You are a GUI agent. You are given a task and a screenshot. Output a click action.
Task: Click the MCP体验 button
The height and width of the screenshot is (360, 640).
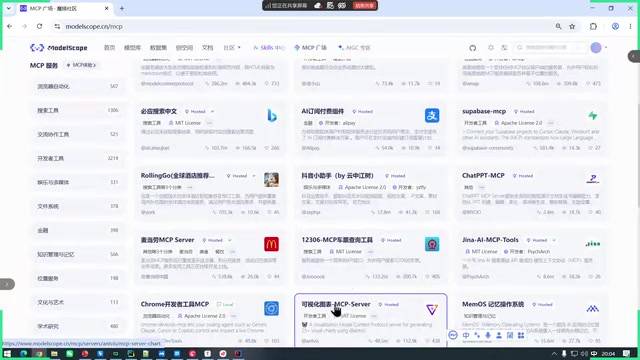81,65
